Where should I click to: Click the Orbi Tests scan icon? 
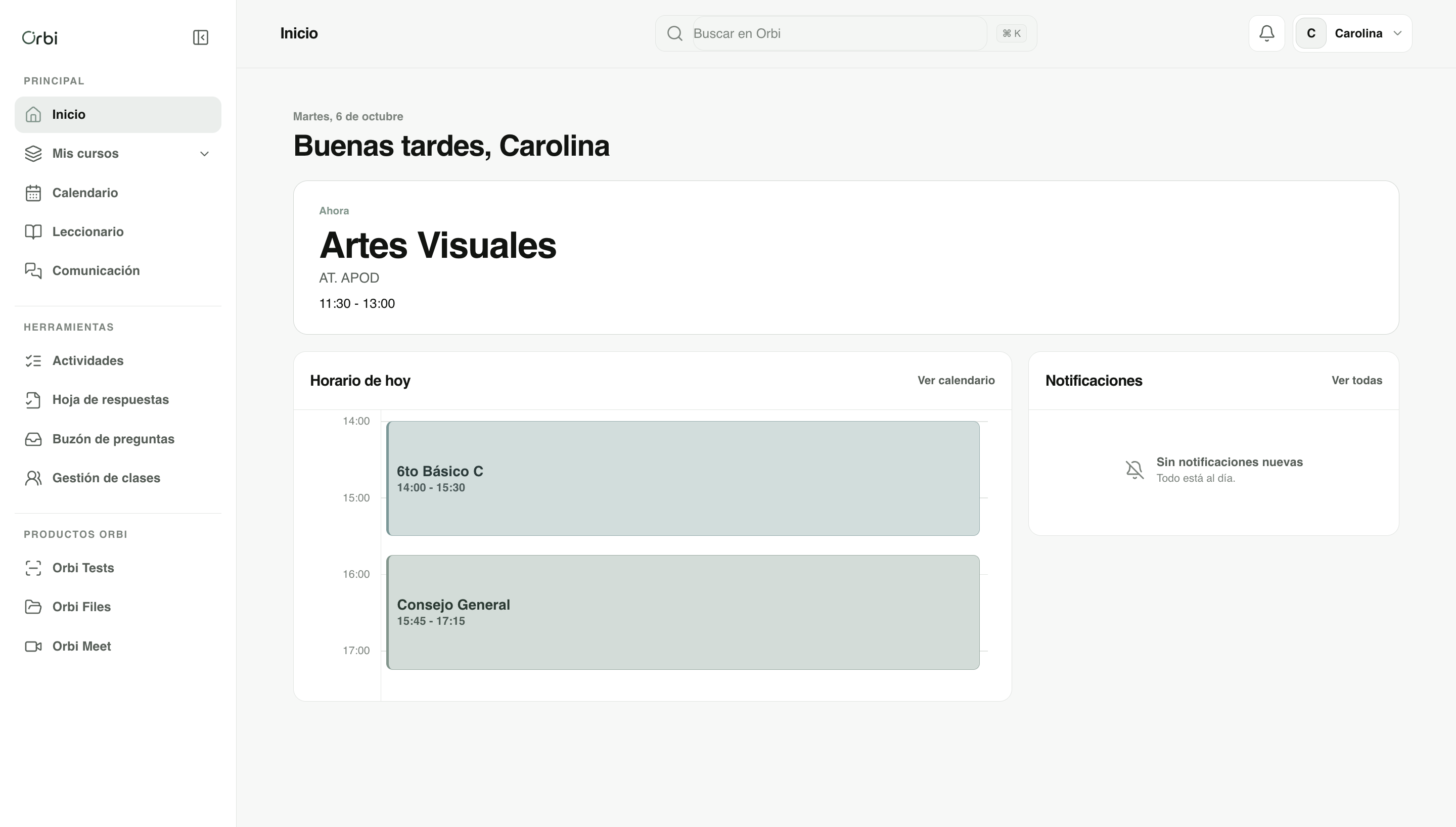click(33, 568)
